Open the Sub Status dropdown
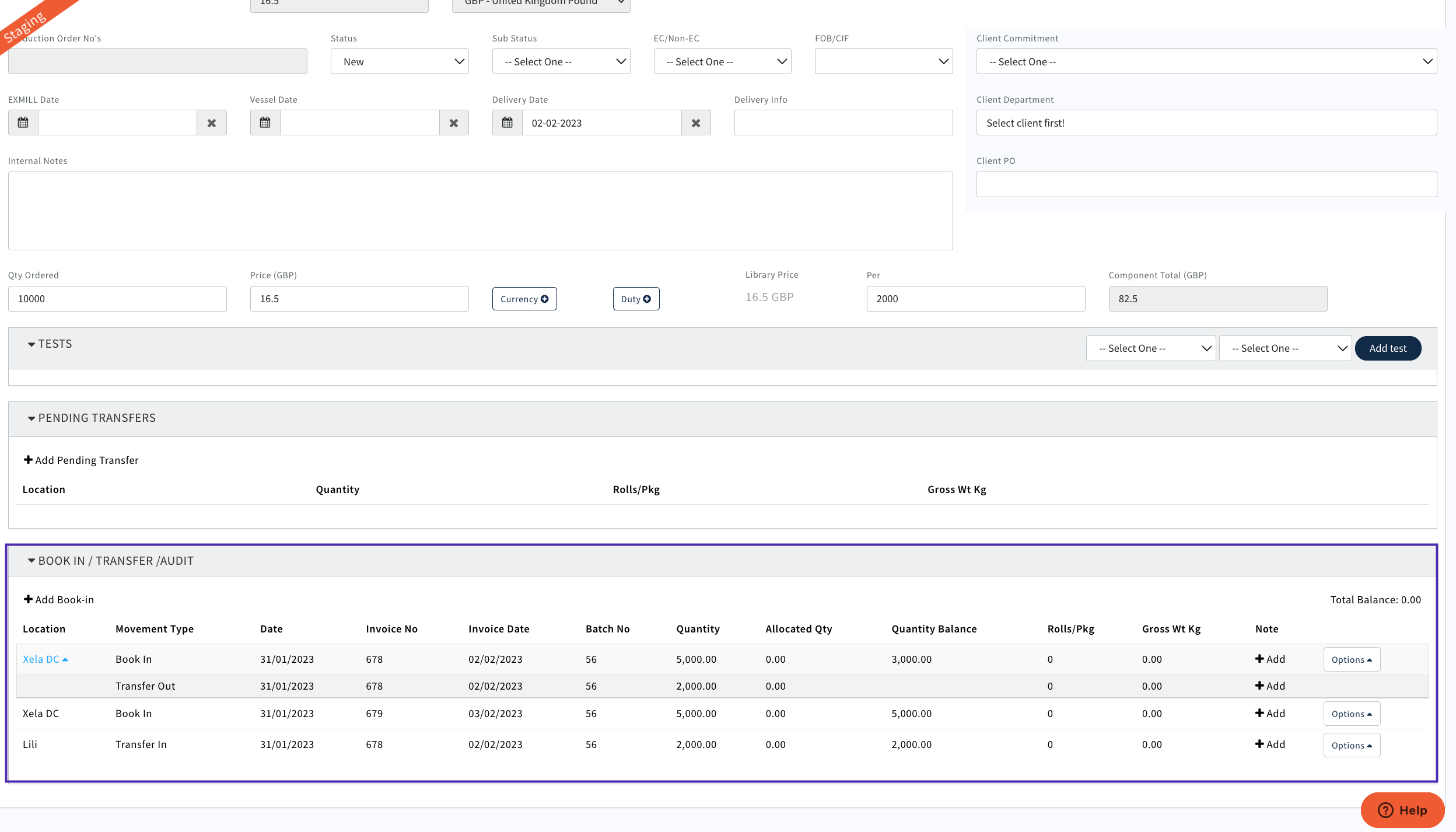Screen dimensions: 1456x832 pos(561,61)
